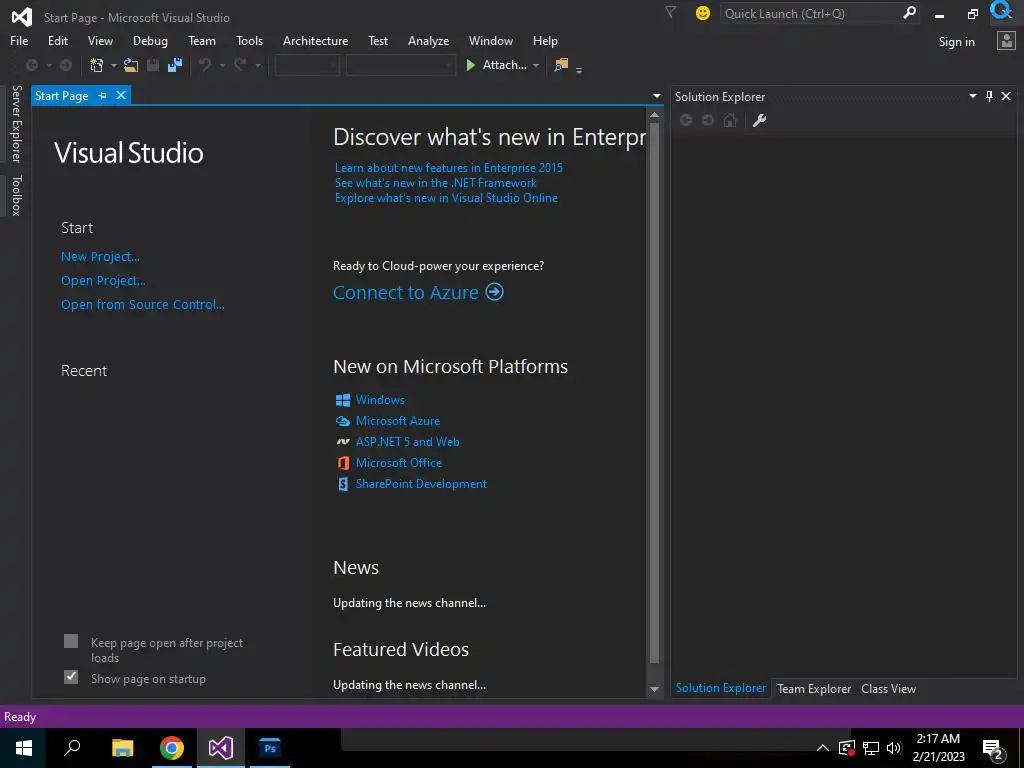Open the Toolbox side tab

tap(16, 195)
